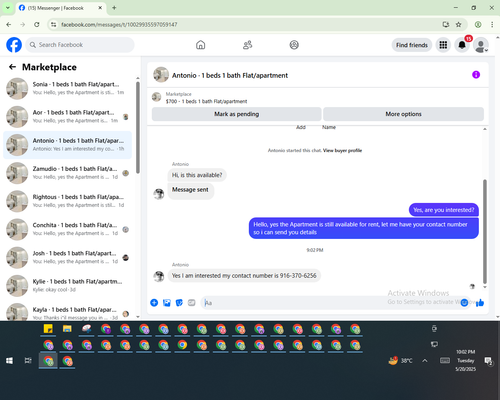This screenshot has width=500, height=400.
Task: Show hidden system tray icons
Action: (425, 361)
